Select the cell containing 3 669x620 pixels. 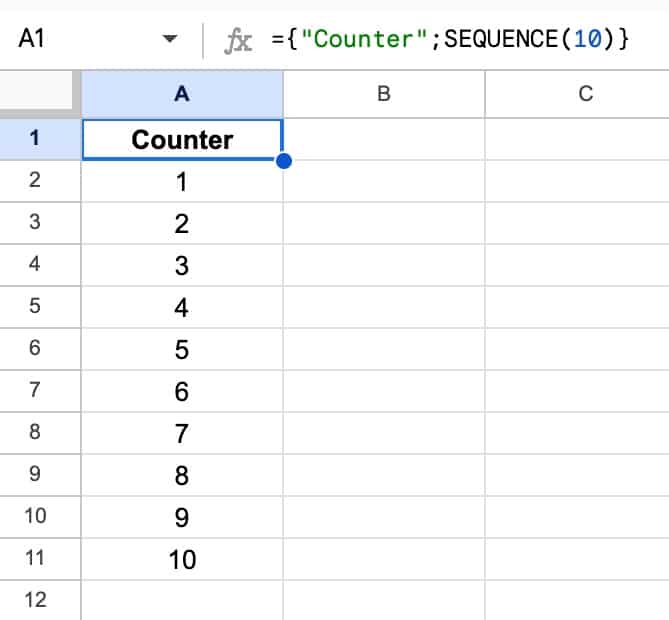[x=181, y=265]
